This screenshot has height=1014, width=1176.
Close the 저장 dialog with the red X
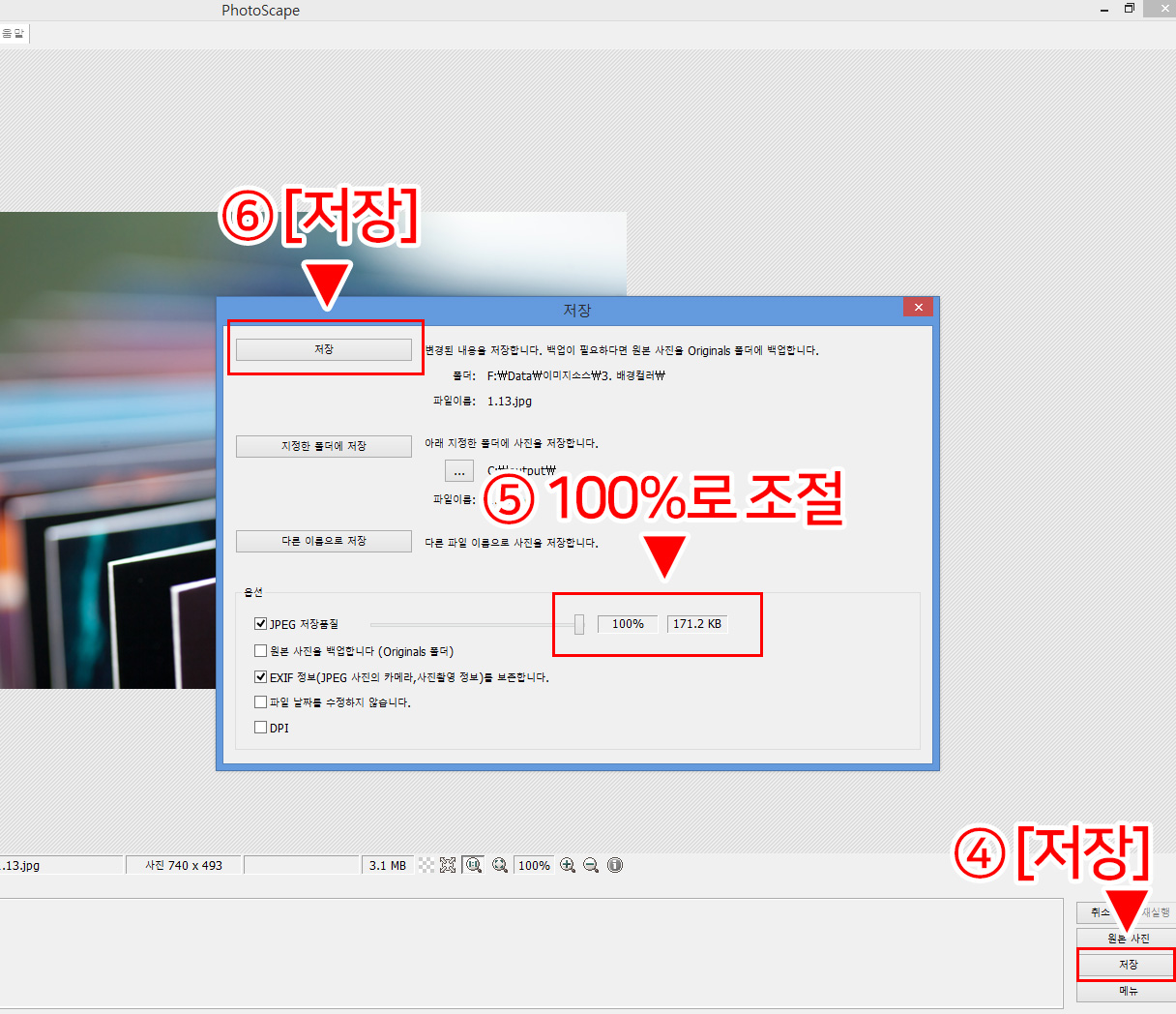pos(918,307)
